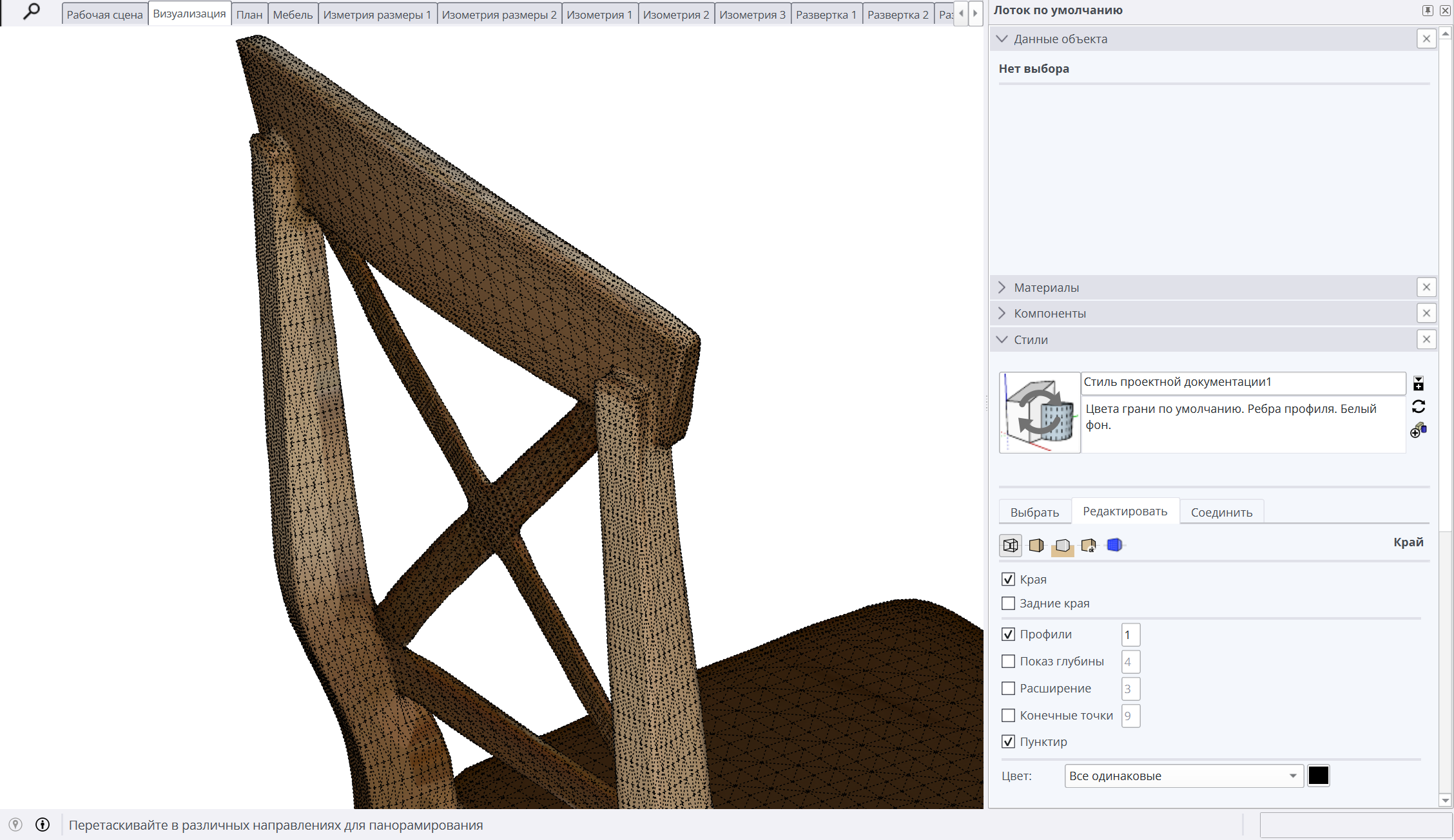Switch to the План scene tab
Screen dimensions: 1454x840
coord(249,14)
